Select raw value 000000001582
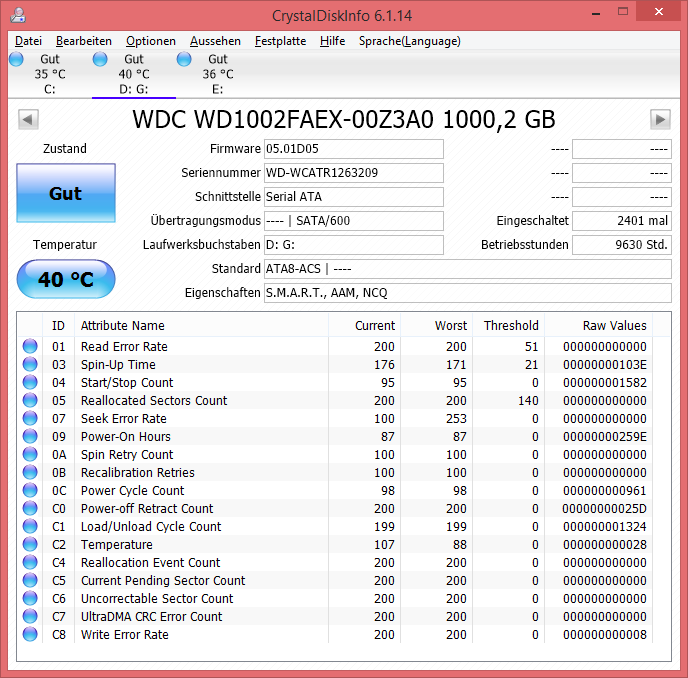Image resolution: width=688 pixels, height=678 pixels. [x=605, y=383]
